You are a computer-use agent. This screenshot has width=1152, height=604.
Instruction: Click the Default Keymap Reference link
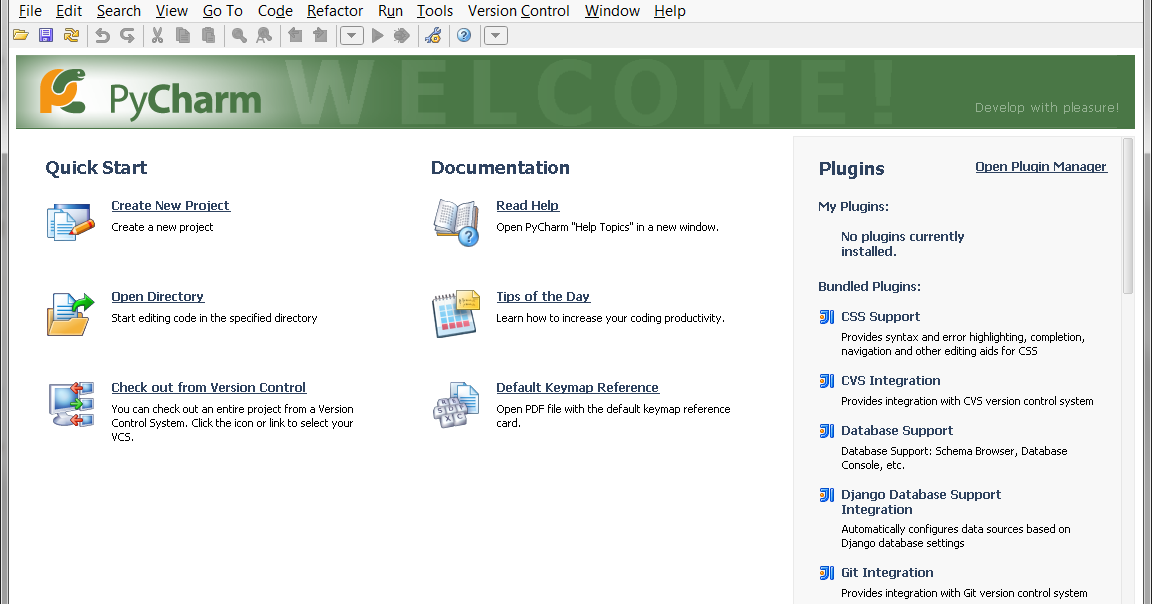point(577,388)
